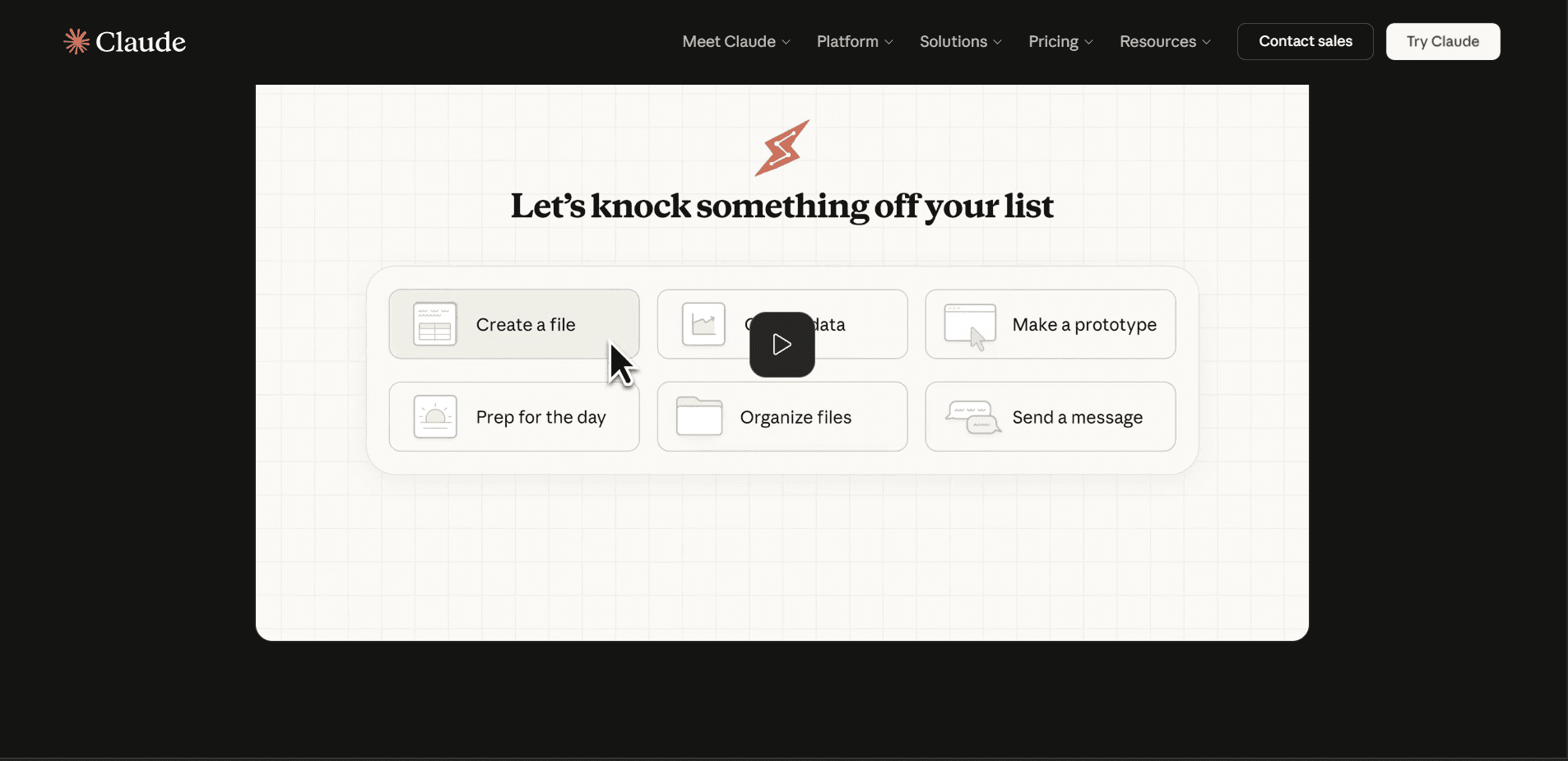Click the Contact sales button

point(1305,41)
